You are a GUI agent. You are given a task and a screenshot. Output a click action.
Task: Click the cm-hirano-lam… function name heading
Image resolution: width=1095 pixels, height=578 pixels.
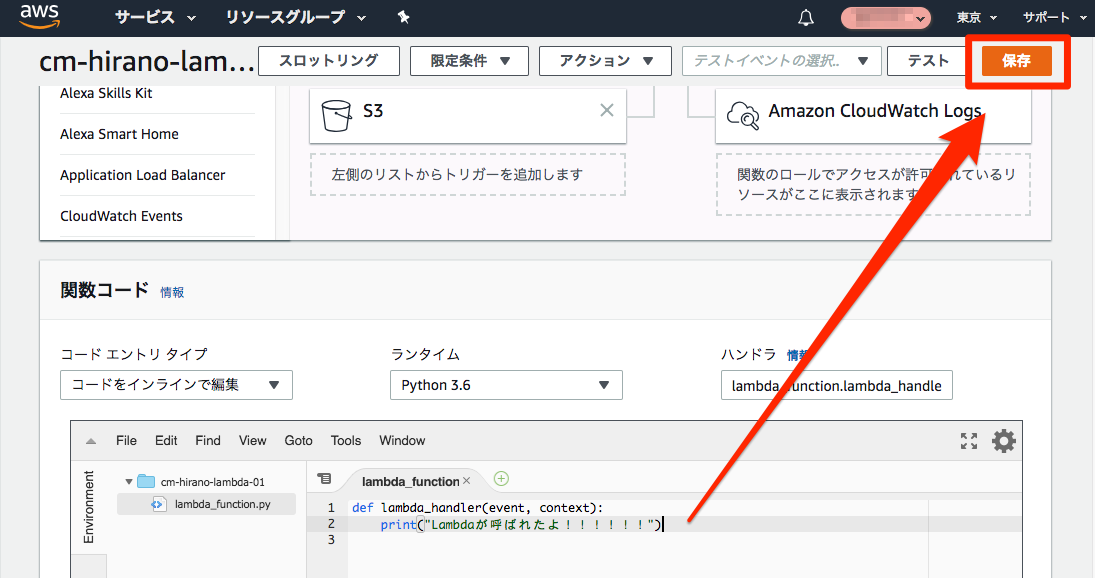click(x=147, y=61)
